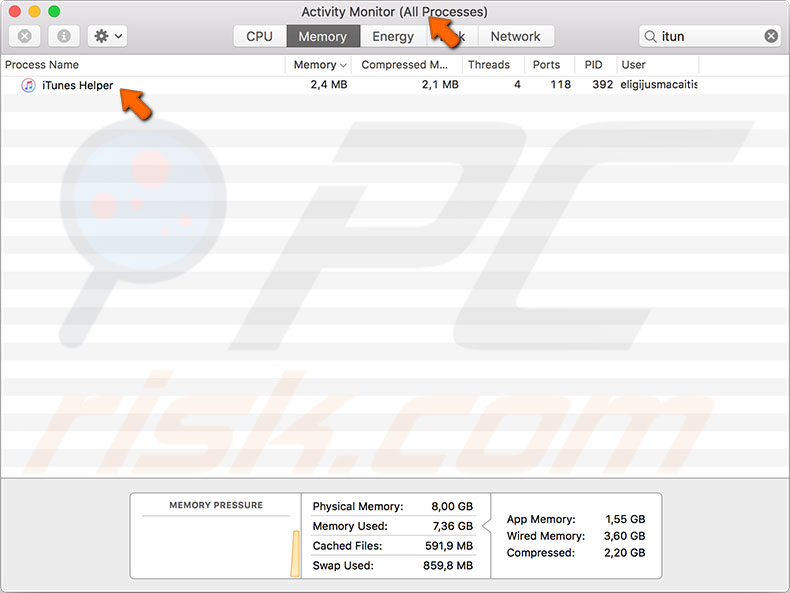The width and height of the screenshot is (790, 593).
Task: Sort by PID column header
Action: click(594, 65)
